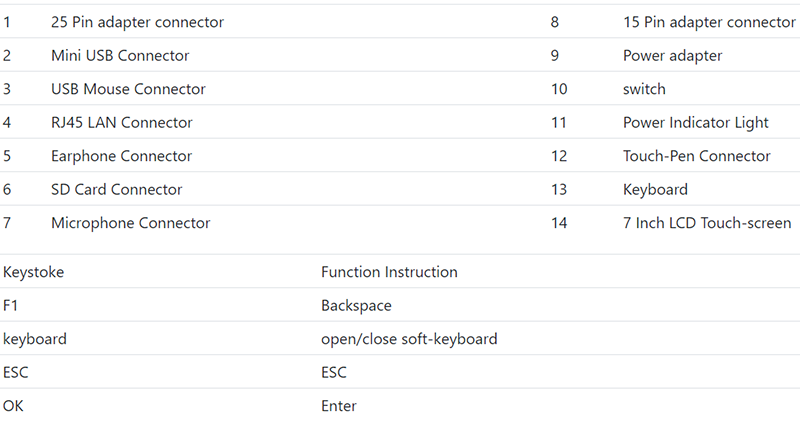The width and height of the screenshot is (800, 422).
Task: Click the Backspace function cell
Action: (356, 306)
